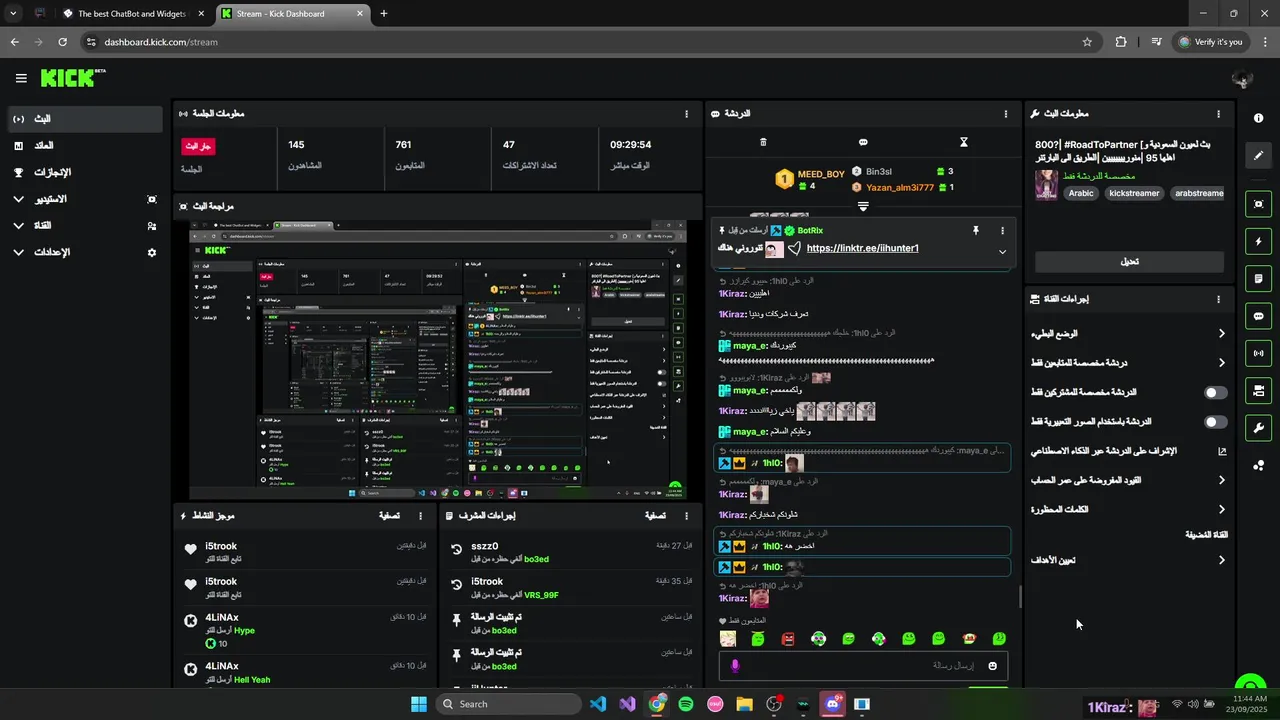Open the moderator actions panel three-dot menu
Viewport: 1280px width, 720px height.
click(x=686, y=516)
